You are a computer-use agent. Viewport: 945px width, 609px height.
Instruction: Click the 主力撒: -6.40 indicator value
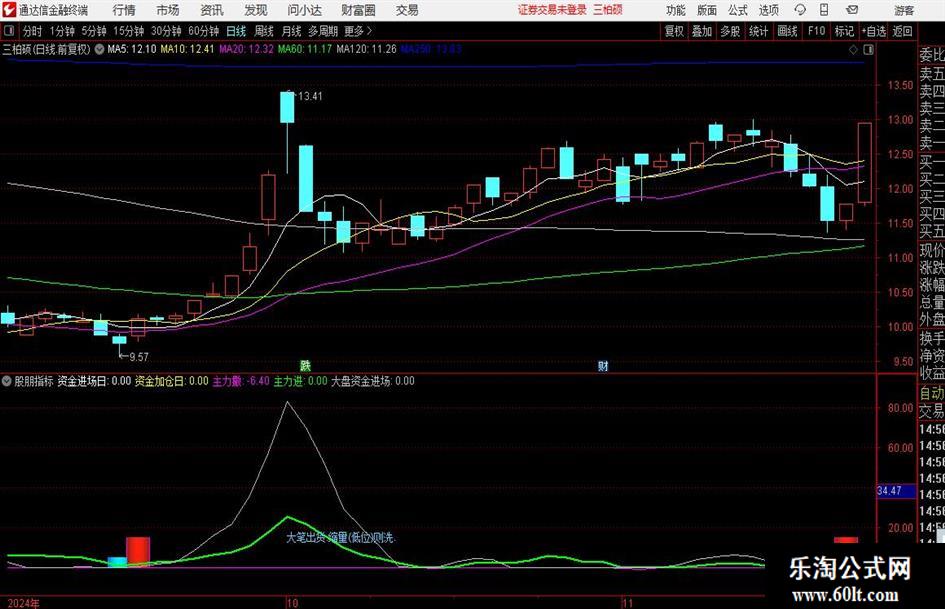(241, 381)
